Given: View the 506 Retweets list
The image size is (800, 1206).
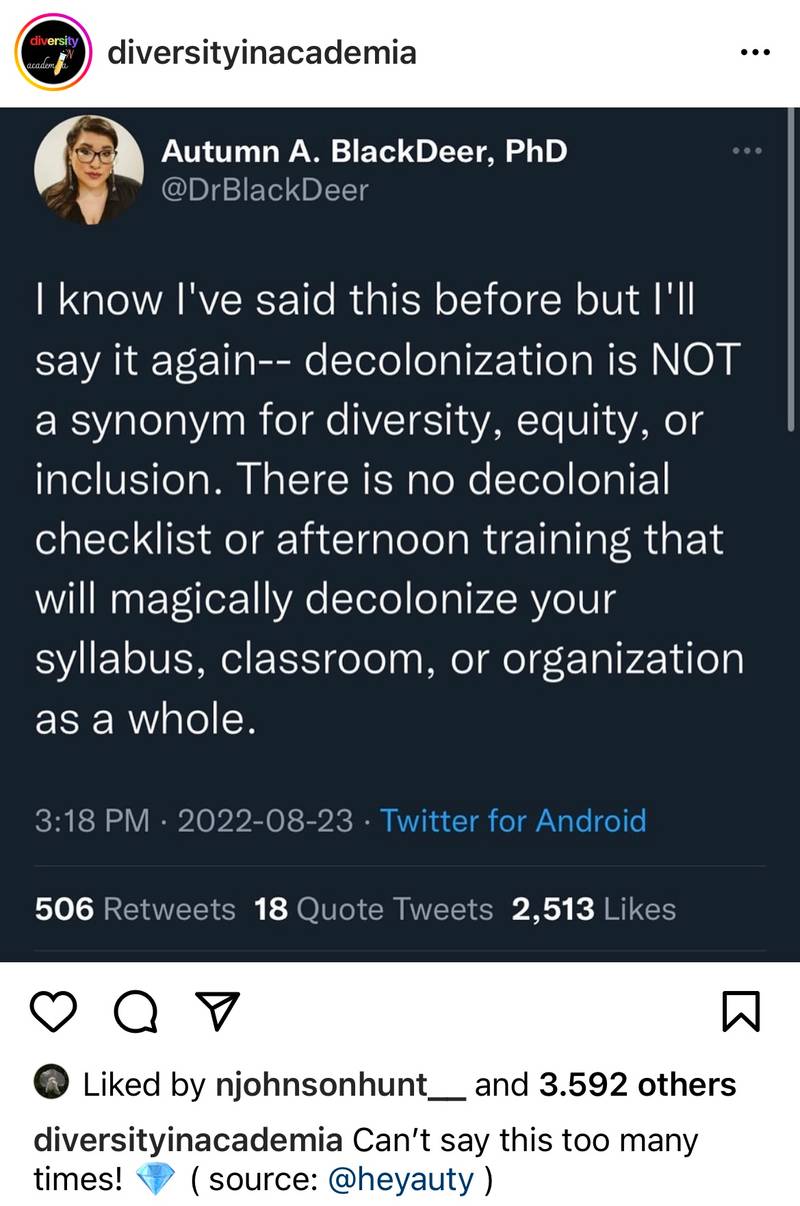Looking at the screenshot, I should [x=135, y=909].
